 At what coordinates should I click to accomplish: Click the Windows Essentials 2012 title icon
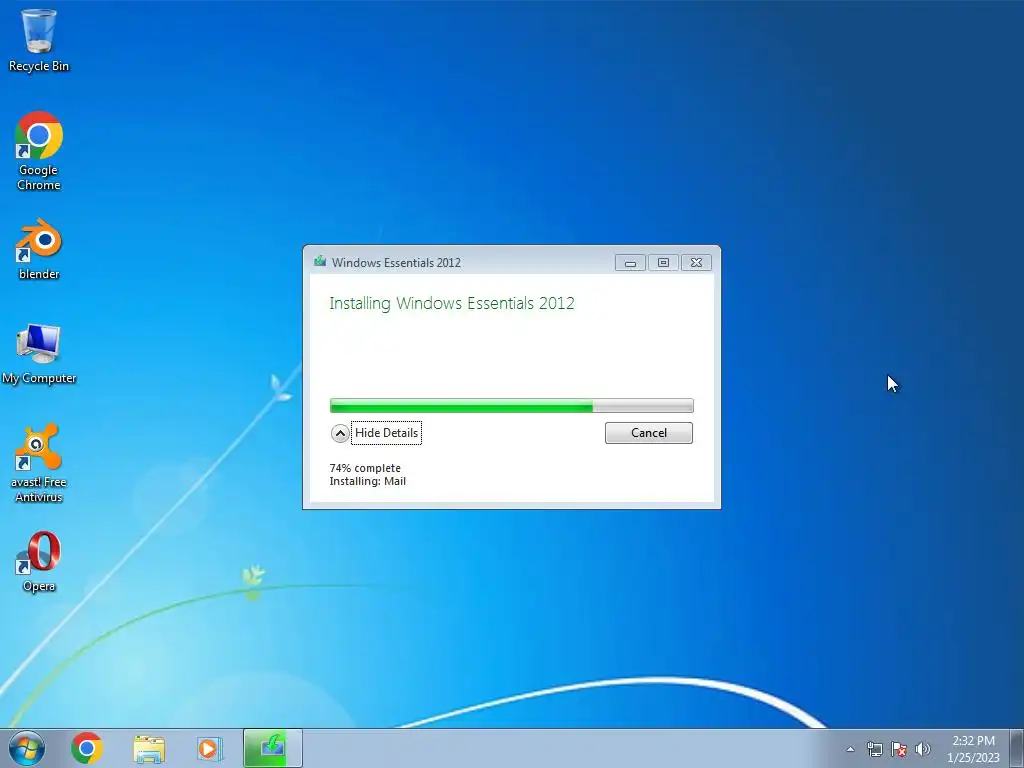click(x=320, y=262)
